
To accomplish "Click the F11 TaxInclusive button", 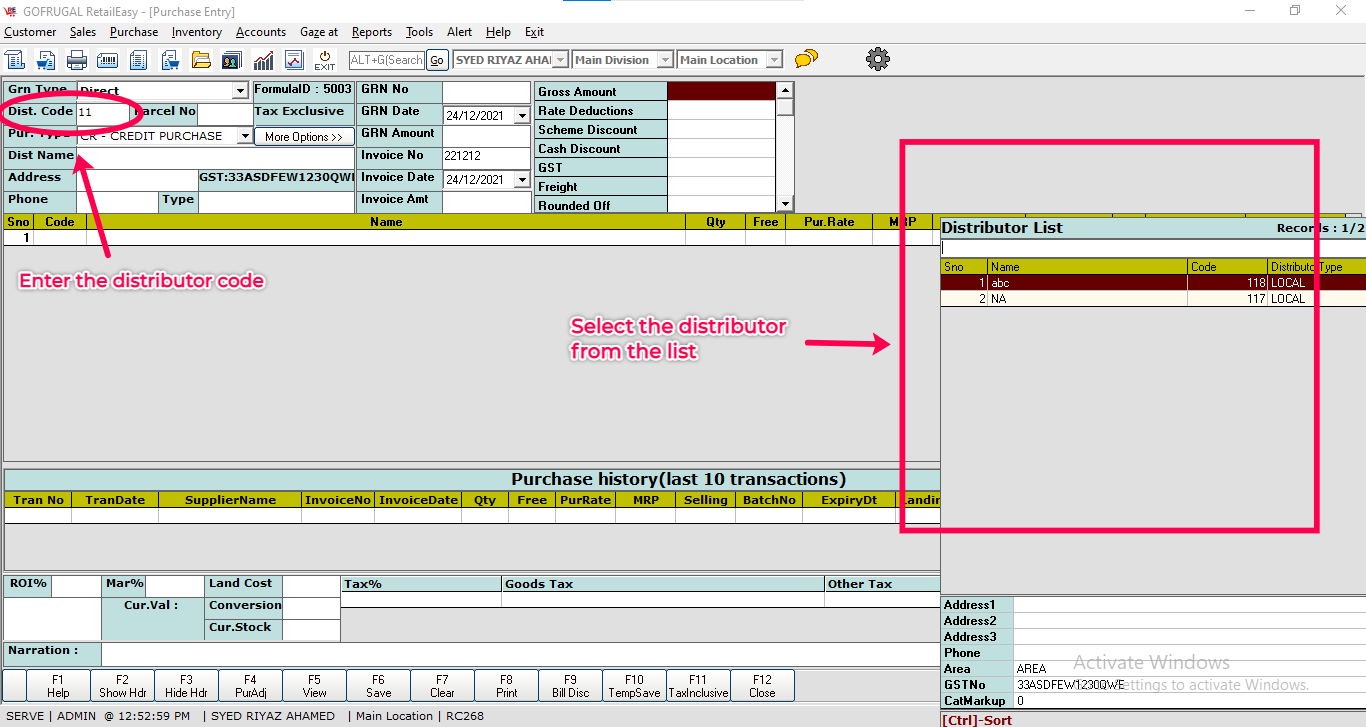I will click(x=698, y=685).
